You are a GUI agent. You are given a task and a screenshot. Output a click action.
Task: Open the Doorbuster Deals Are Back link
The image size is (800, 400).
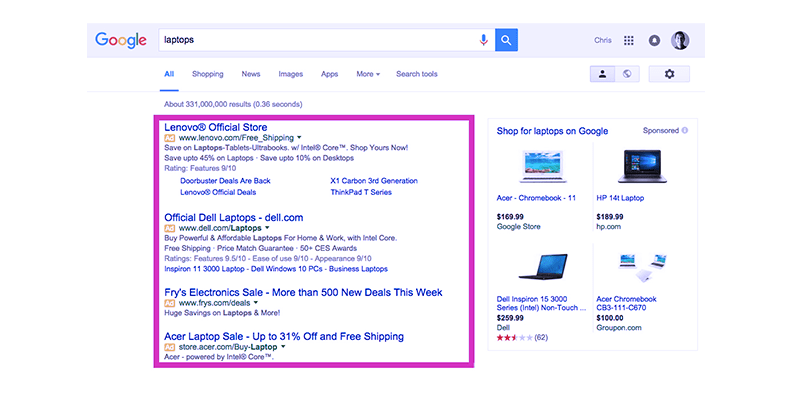[226, 181]
